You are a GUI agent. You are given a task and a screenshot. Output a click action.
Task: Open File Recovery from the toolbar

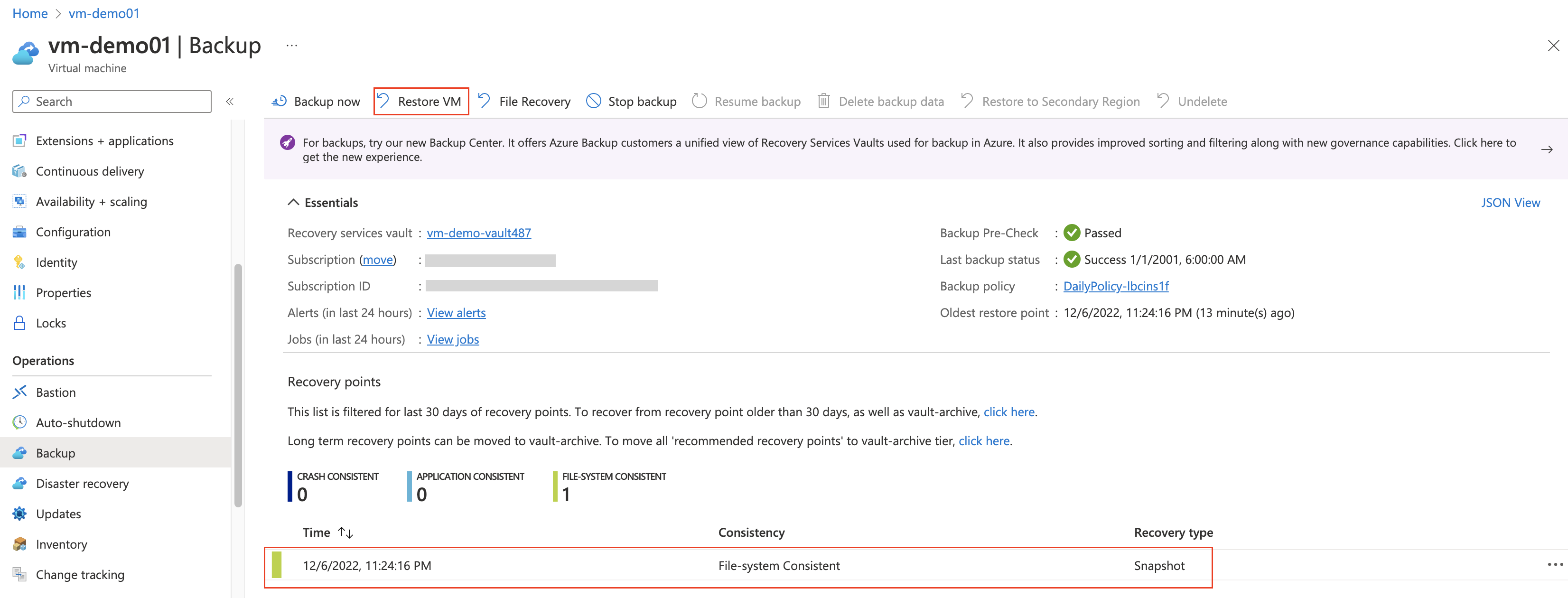(525, 101)
